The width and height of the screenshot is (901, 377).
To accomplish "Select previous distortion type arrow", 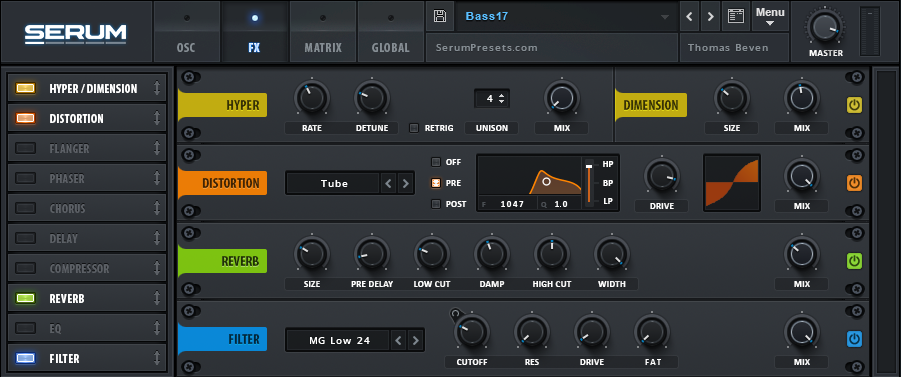I will [388, 183].
